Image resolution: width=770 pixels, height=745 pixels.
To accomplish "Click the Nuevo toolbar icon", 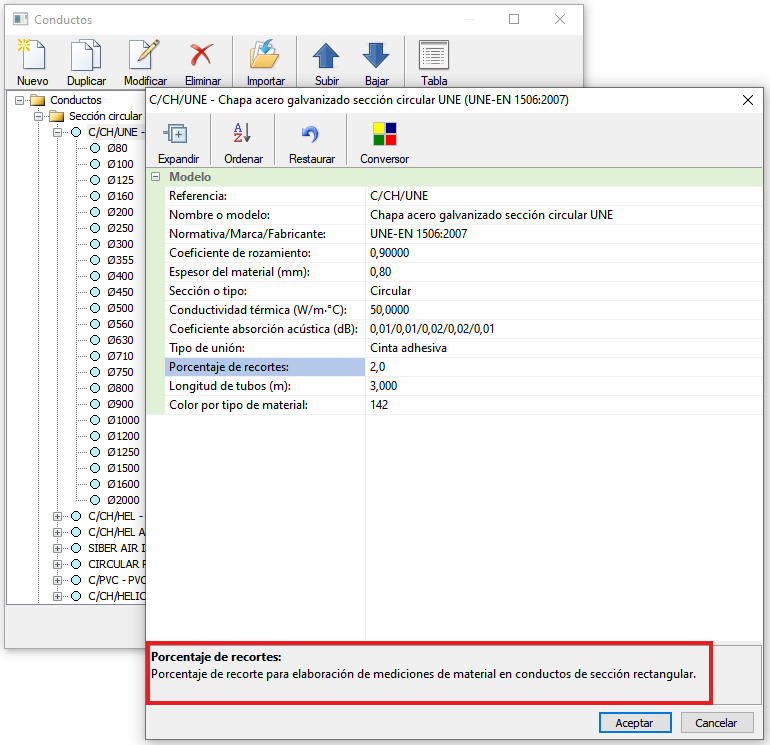I will click(x=32, y=55).
